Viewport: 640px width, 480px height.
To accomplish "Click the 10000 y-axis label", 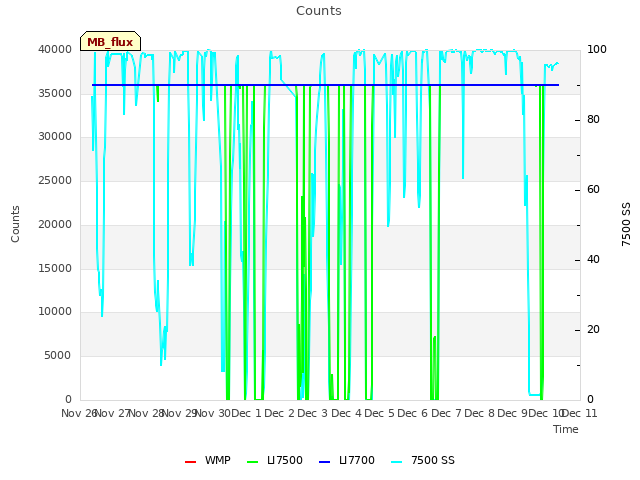I will (x=55, y=312).
